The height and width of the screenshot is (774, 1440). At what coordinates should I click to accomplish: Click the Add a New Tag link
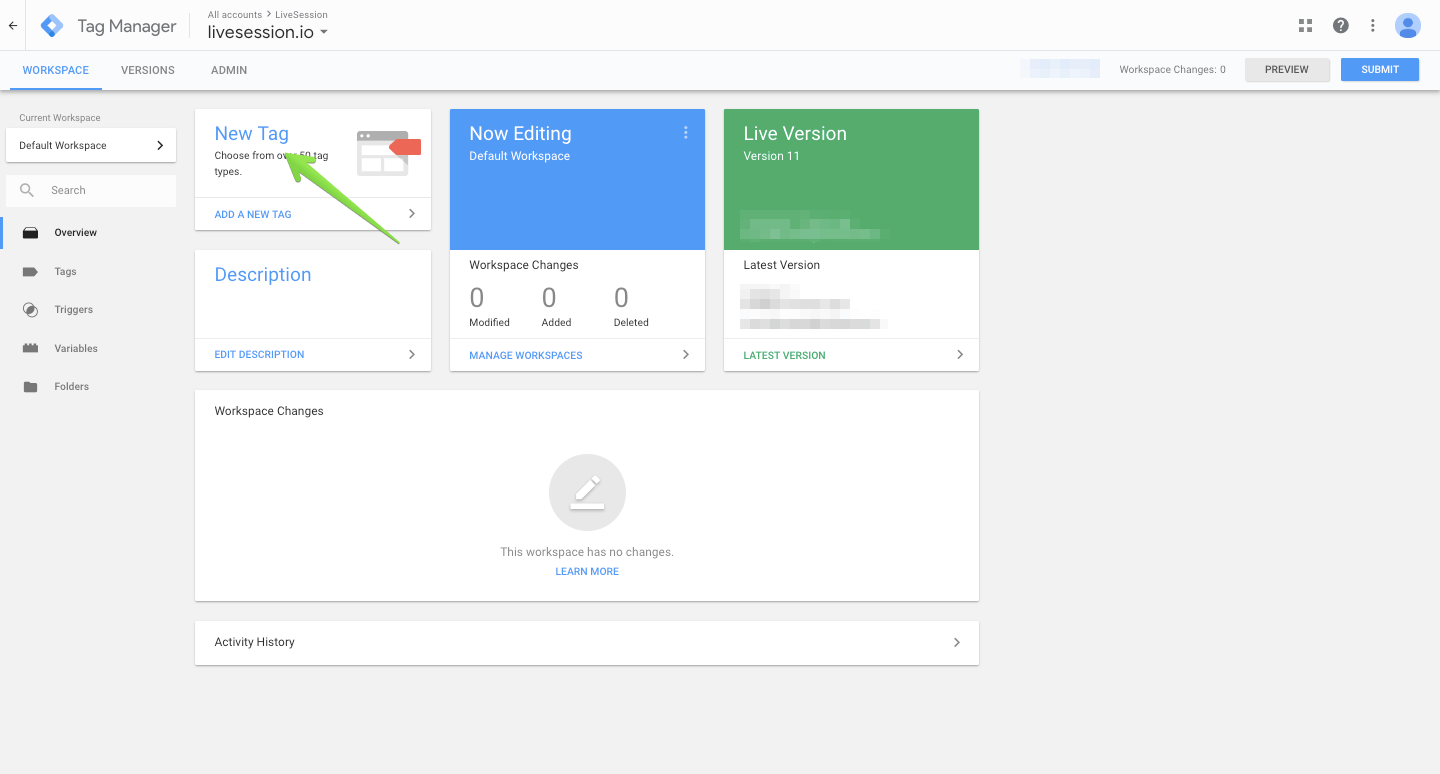[253, 215]
